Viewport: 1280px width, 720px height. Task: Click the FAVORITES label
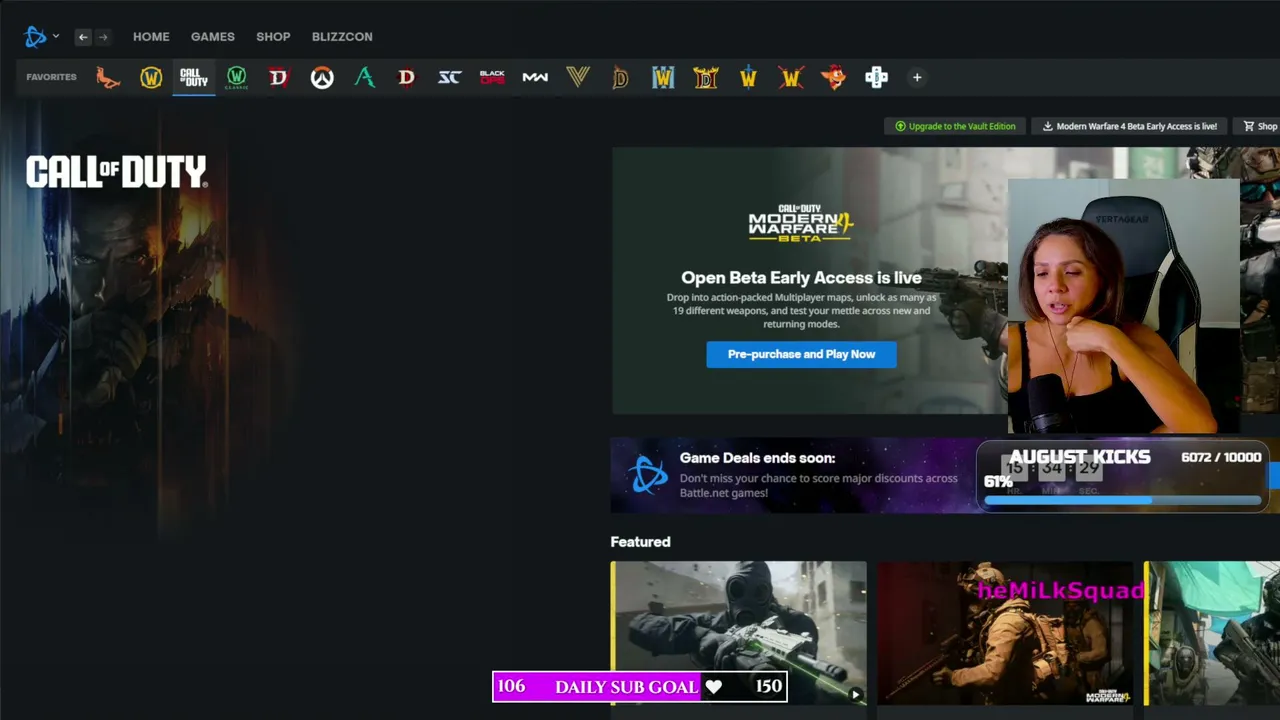pyautogui.click(x=51, y=77)
